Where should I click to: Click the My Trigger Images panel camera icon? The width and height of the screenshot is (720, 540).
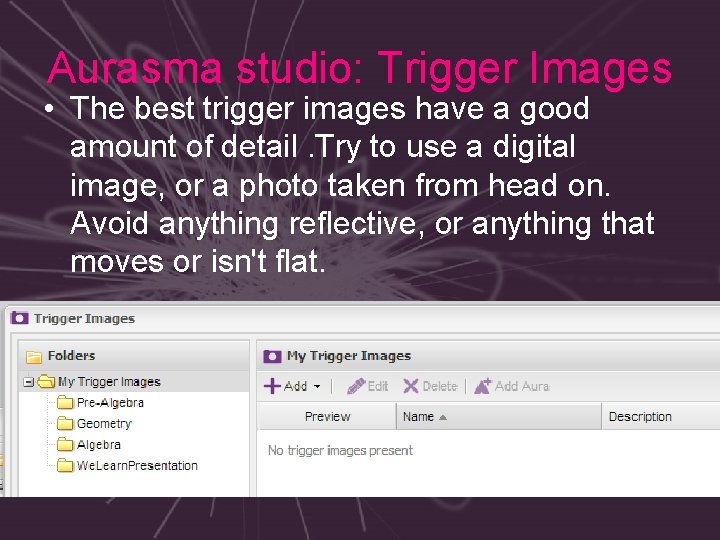[x=272, y=356]
